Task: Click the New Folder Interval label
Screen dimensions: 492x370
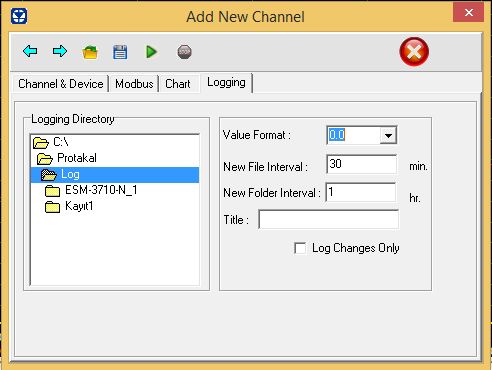Action: (272, 193)
